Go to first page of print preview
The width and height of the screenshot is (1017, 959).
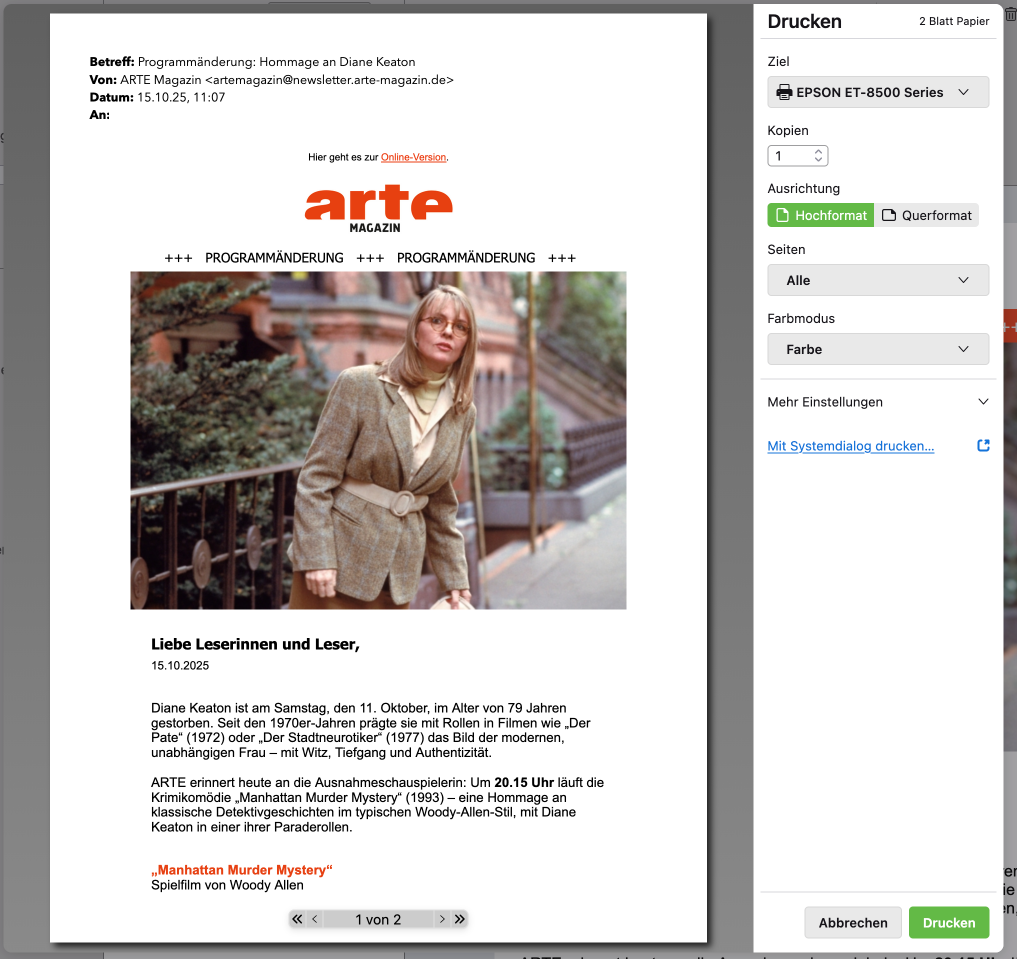297,919
